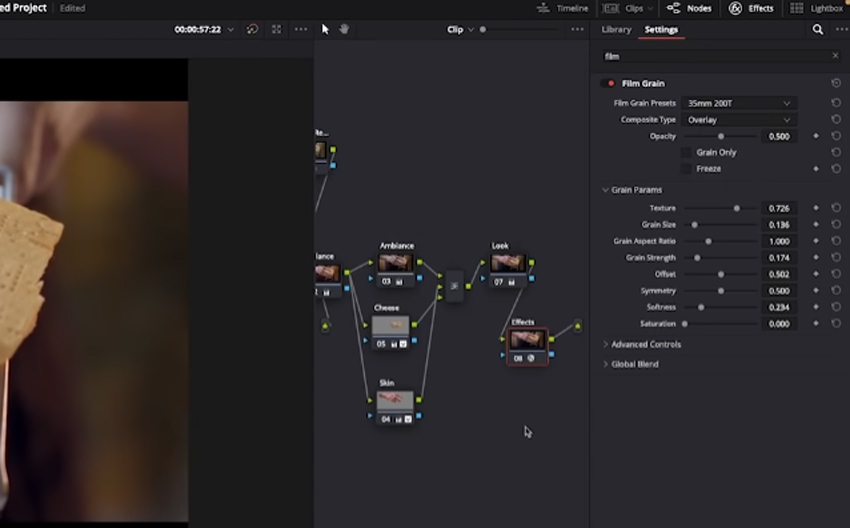Open the effects panel options menu
Screen dimensions: 850x528
[842, 29]
